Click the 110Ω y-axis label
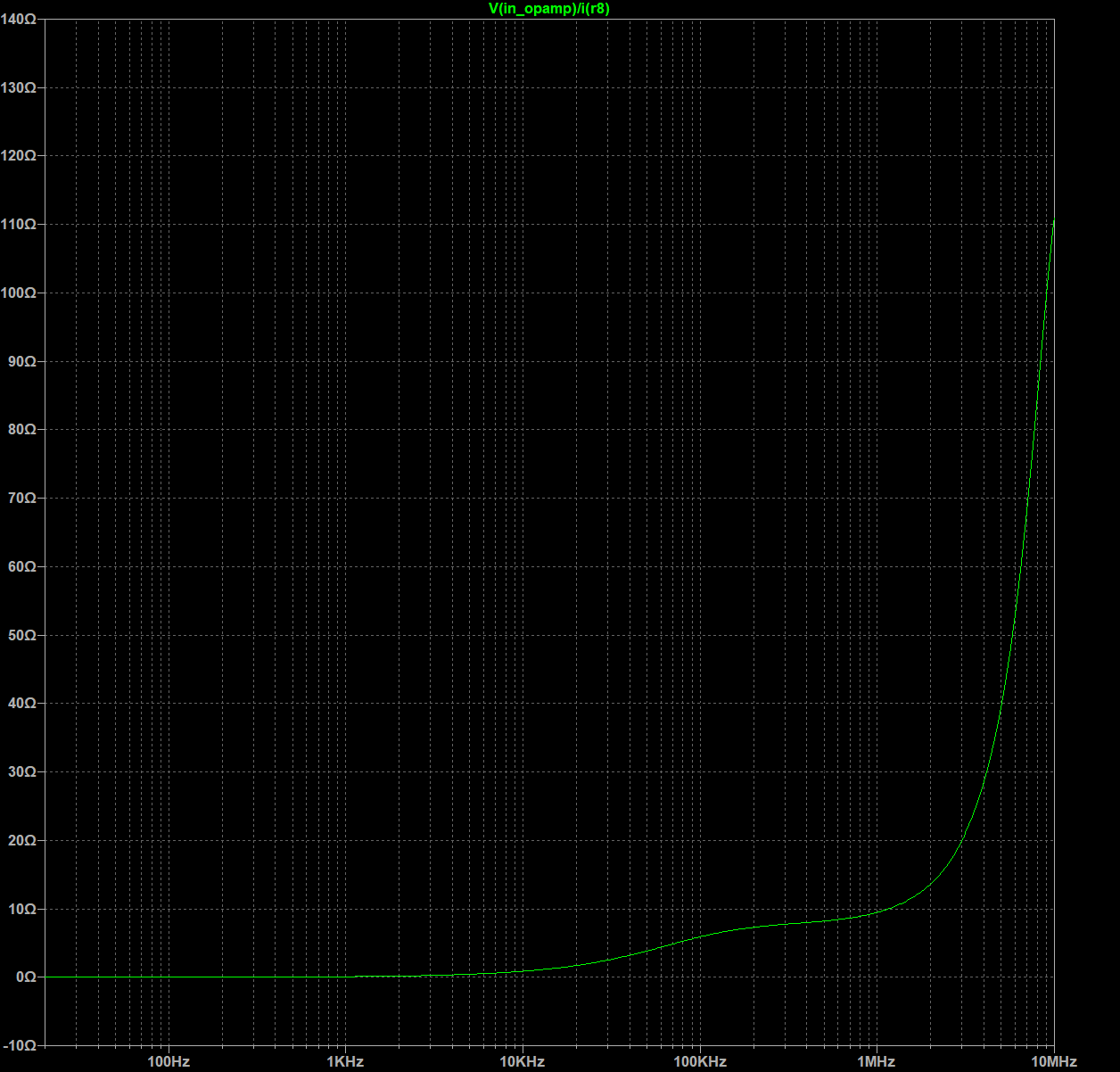1120x1072 pixels. (x=19, y=225)
